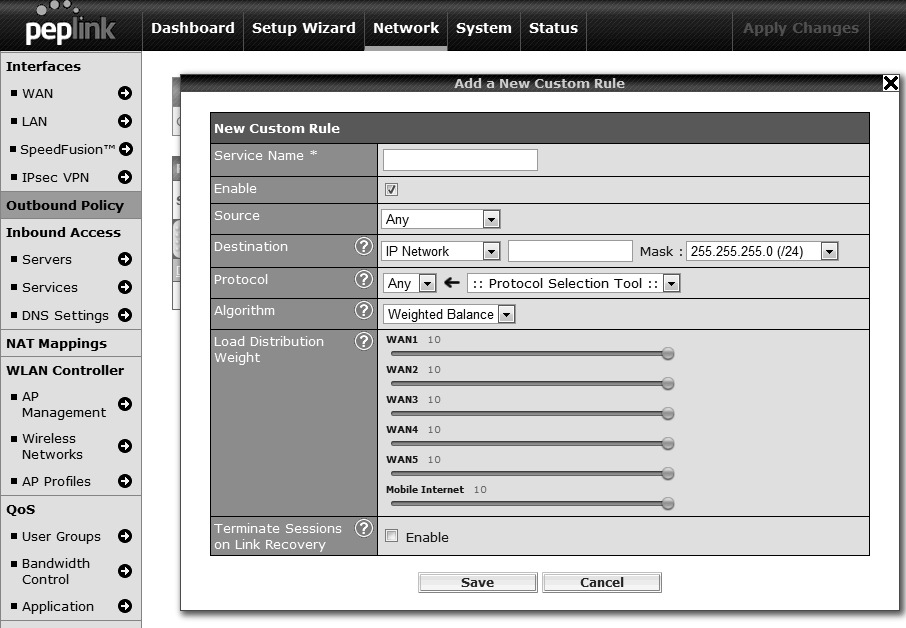Cancel the new custom rule
The height and width of the screenshot is (628, 906).
(x=602, y=582)
